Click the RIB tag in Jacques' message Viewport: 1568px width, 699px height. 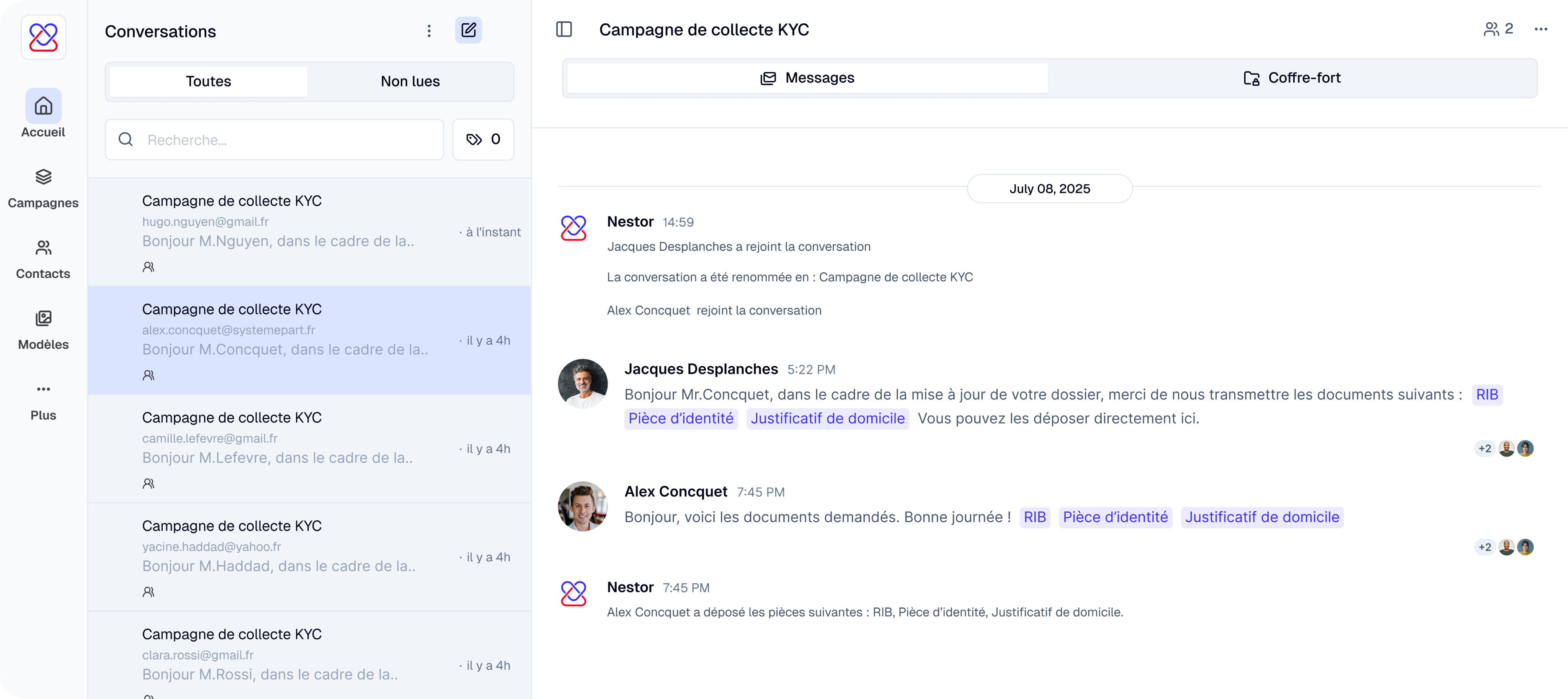coord(1486,395)
